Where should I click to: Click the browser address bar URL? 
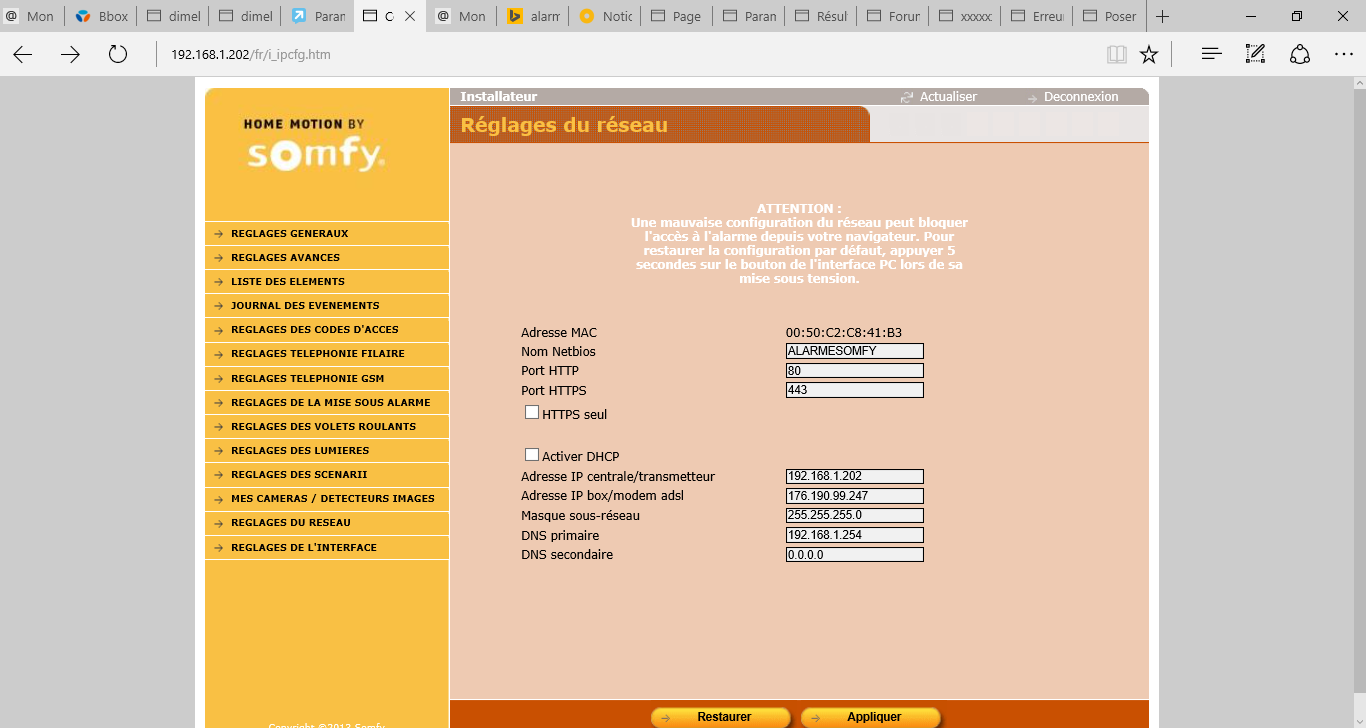[250, 54]
